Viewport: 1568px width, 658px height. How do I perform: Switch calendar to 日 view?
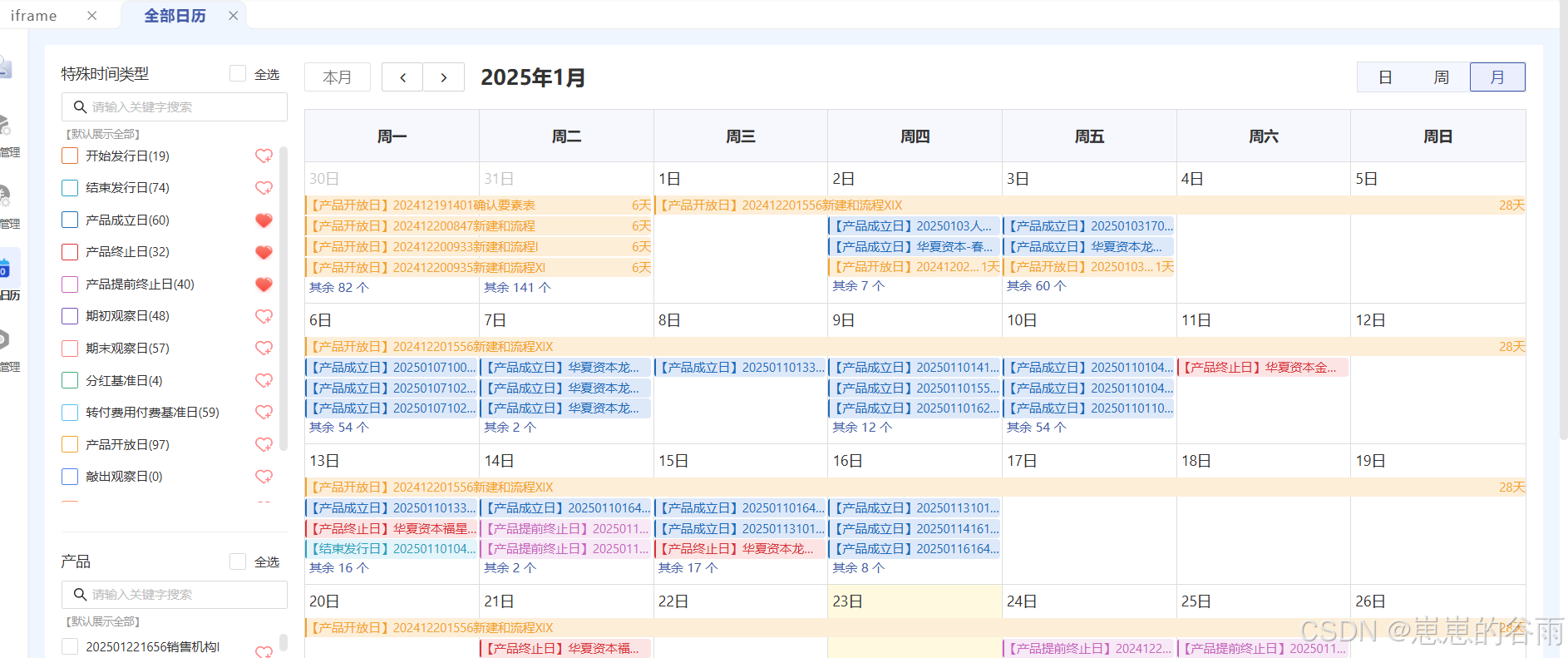[1385, 77]
